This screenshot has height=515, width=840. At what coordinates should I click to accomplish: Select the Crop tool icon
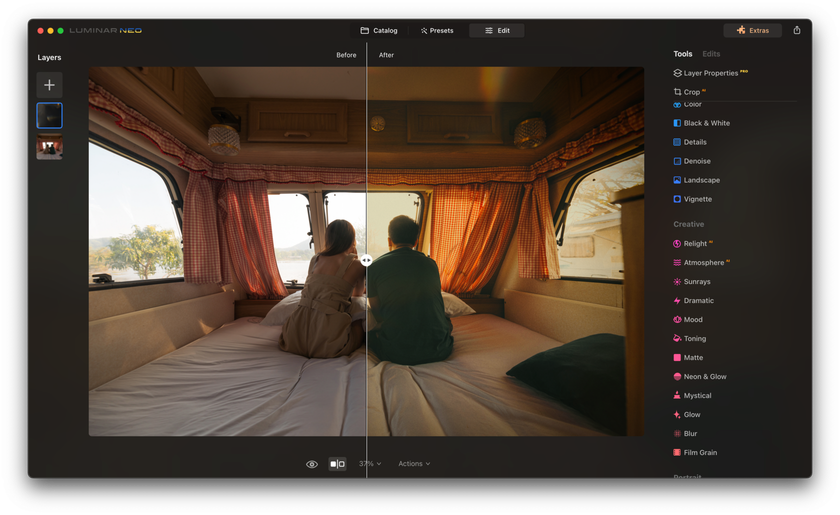[677, 92]
